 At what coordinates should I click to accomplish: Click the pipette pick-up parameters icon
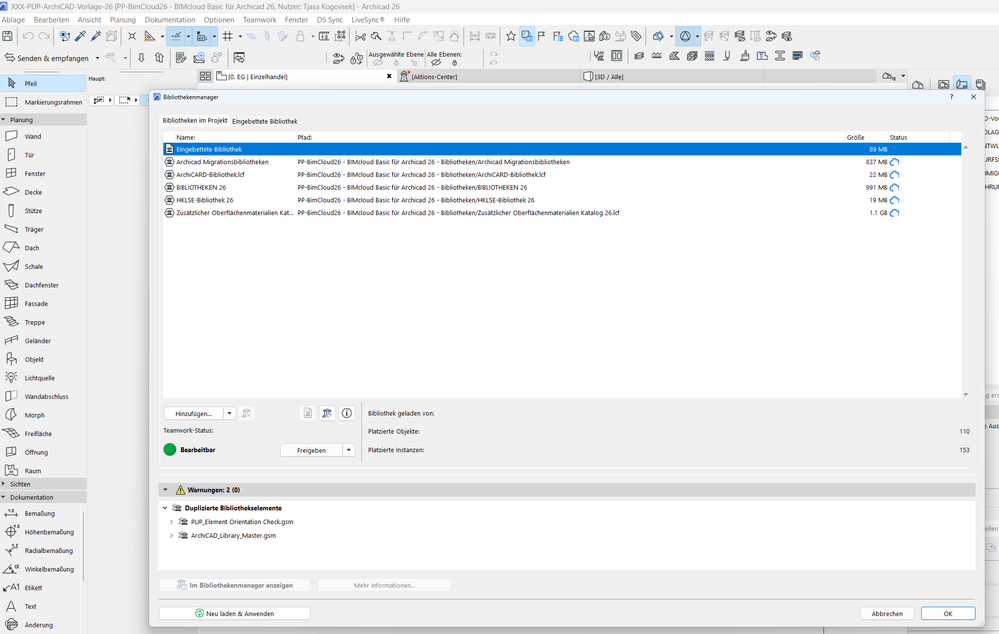coord(80,36)
